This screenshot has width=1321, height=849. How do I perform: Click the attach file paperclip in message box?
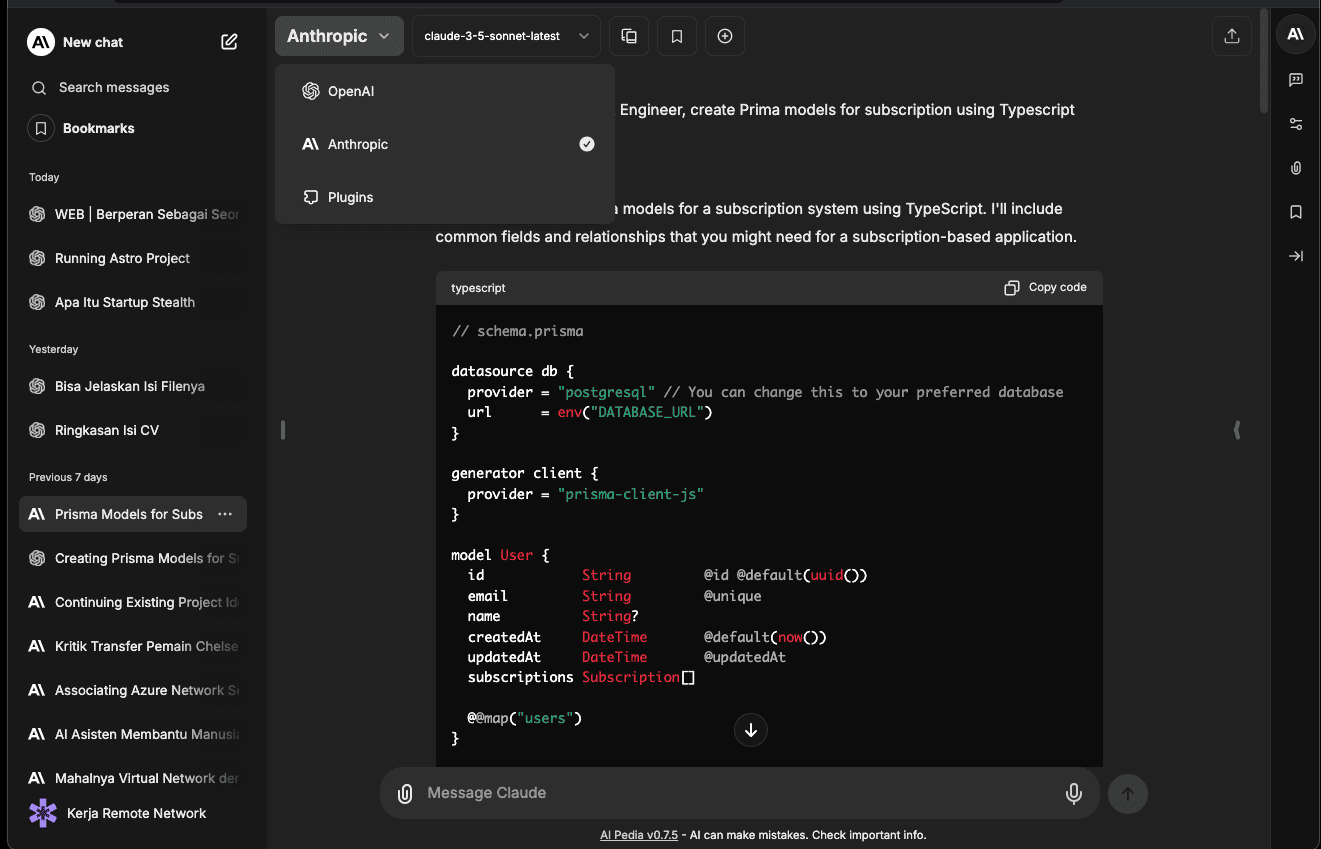405,794
